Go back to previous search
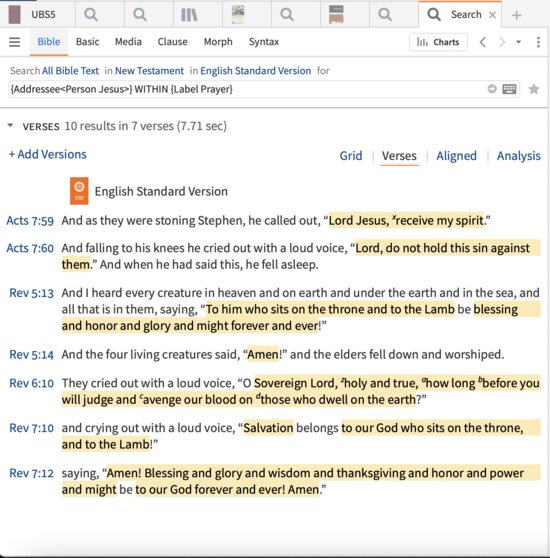Image resolution: width=550 pixels, height=558 pixels. click(482, 42)
